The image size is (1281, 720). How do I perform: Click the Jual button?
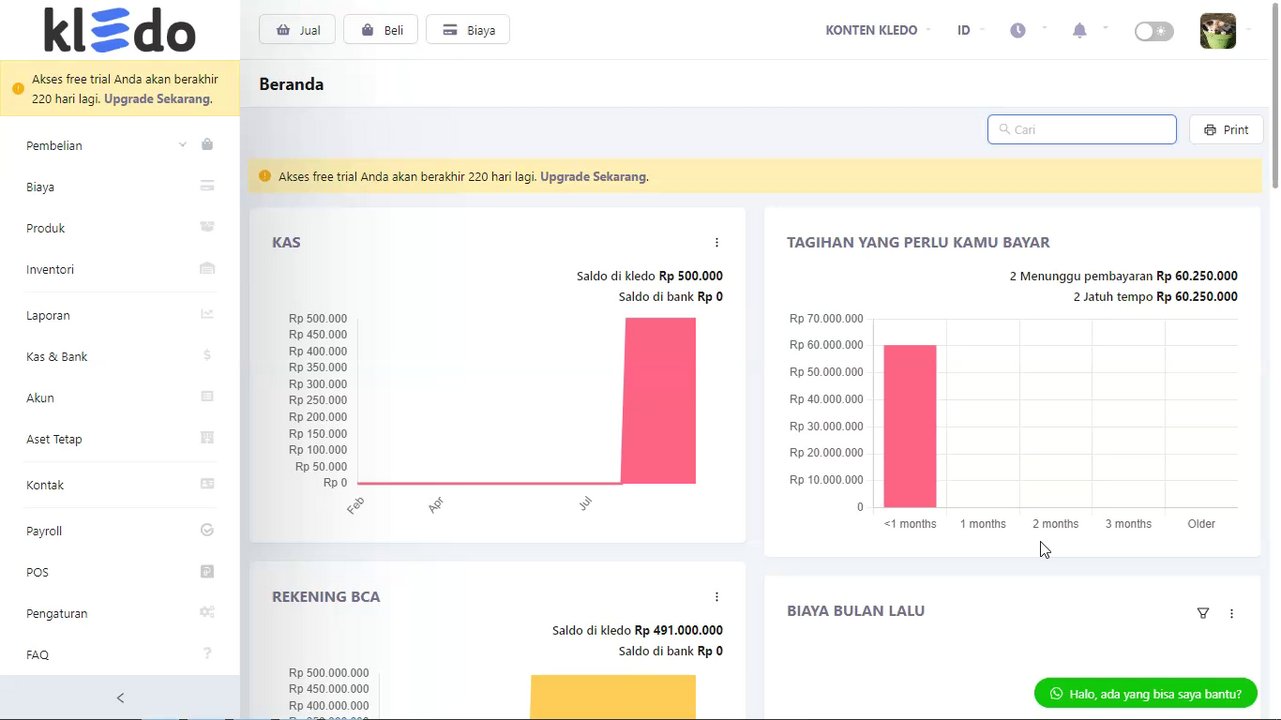[x=297, y=30]
